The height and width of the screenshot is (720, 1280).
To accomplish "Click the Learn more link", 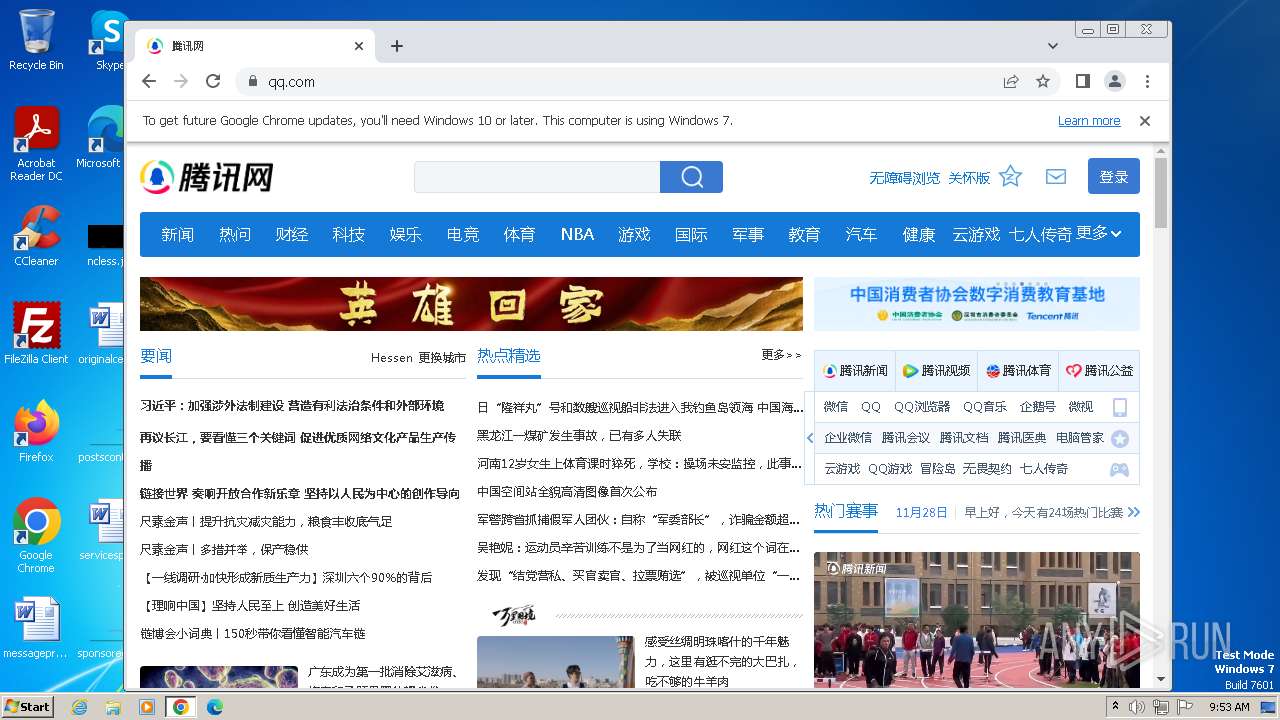I will coord(1089,121).
